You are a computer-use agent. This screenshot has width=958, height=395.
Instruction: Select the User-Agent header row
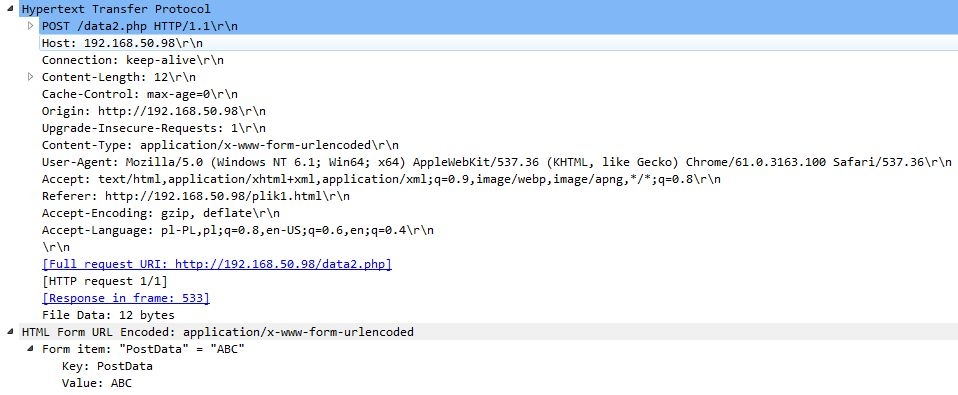(x=497, y=162)
